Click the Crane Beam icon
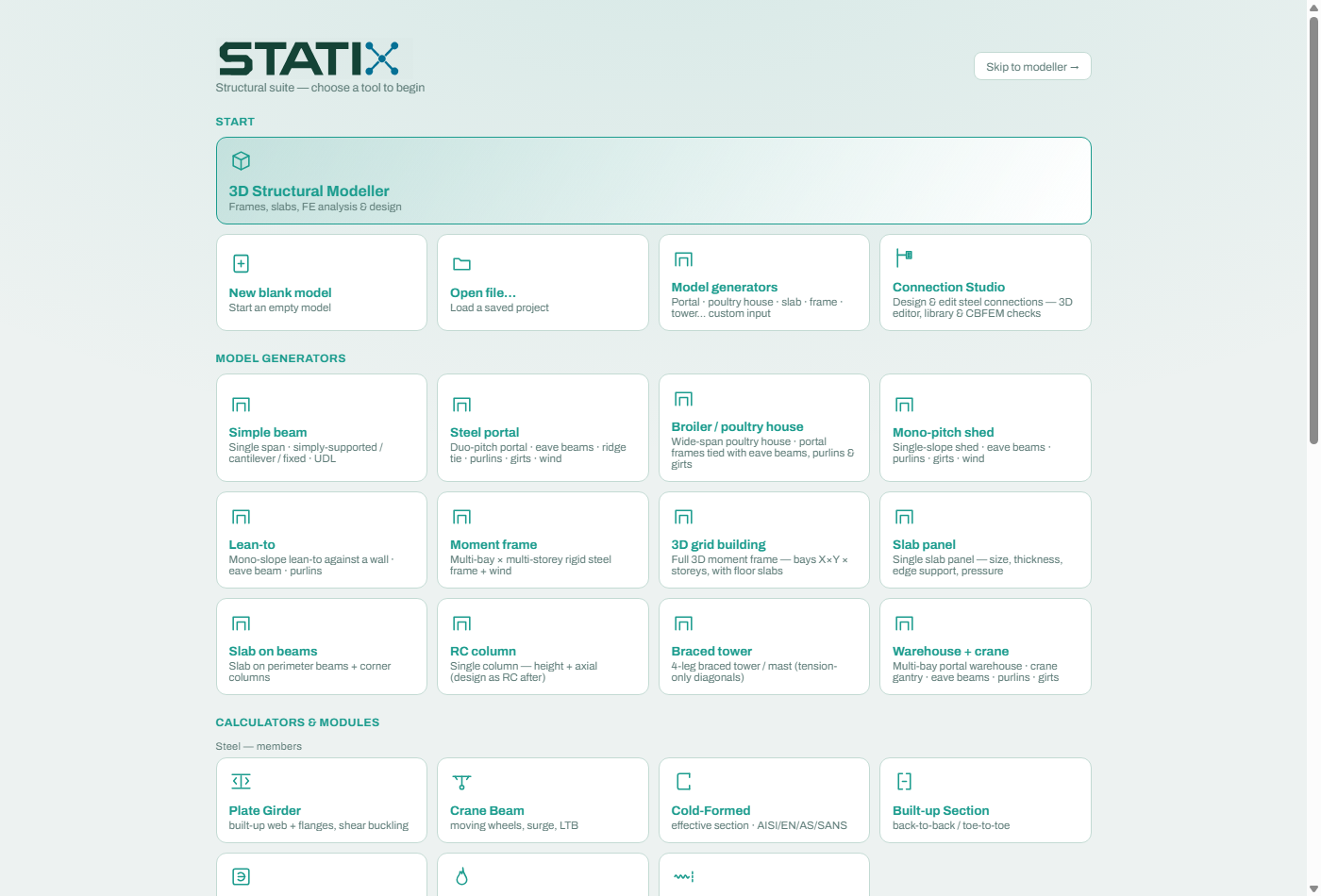Screen dimensions: 1321x896 pos(462,782)
